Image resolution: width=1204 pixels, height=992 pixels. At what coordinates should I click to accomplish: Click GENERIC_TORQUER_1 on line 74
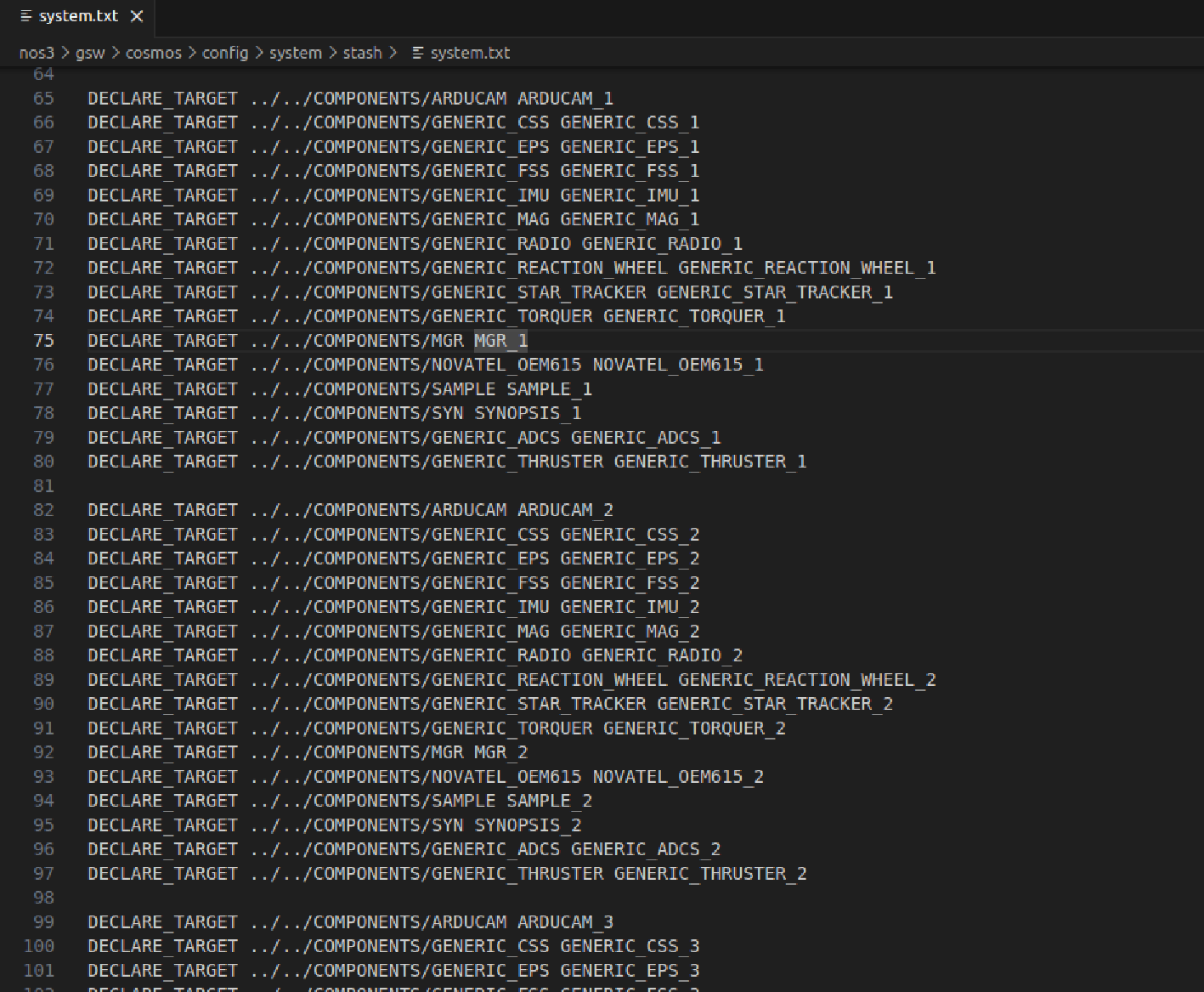pyautogui.click(x=694, y=316)
